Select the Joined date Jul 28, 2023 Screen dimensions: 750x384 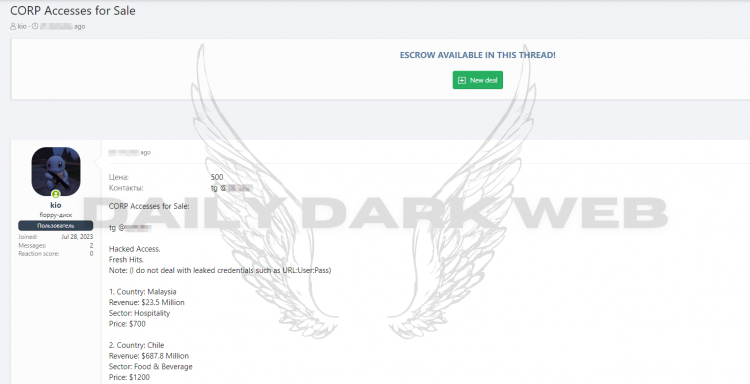(77, 237)
